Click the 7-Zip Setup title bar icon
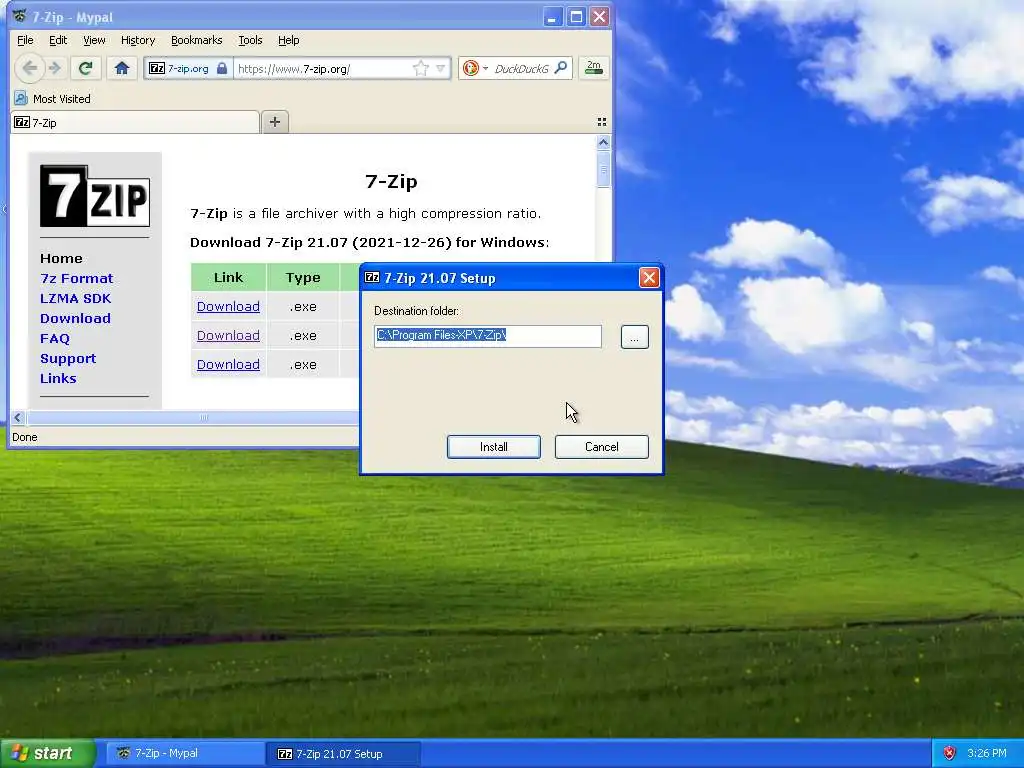 pyautogui.click(x=372, y=278)
